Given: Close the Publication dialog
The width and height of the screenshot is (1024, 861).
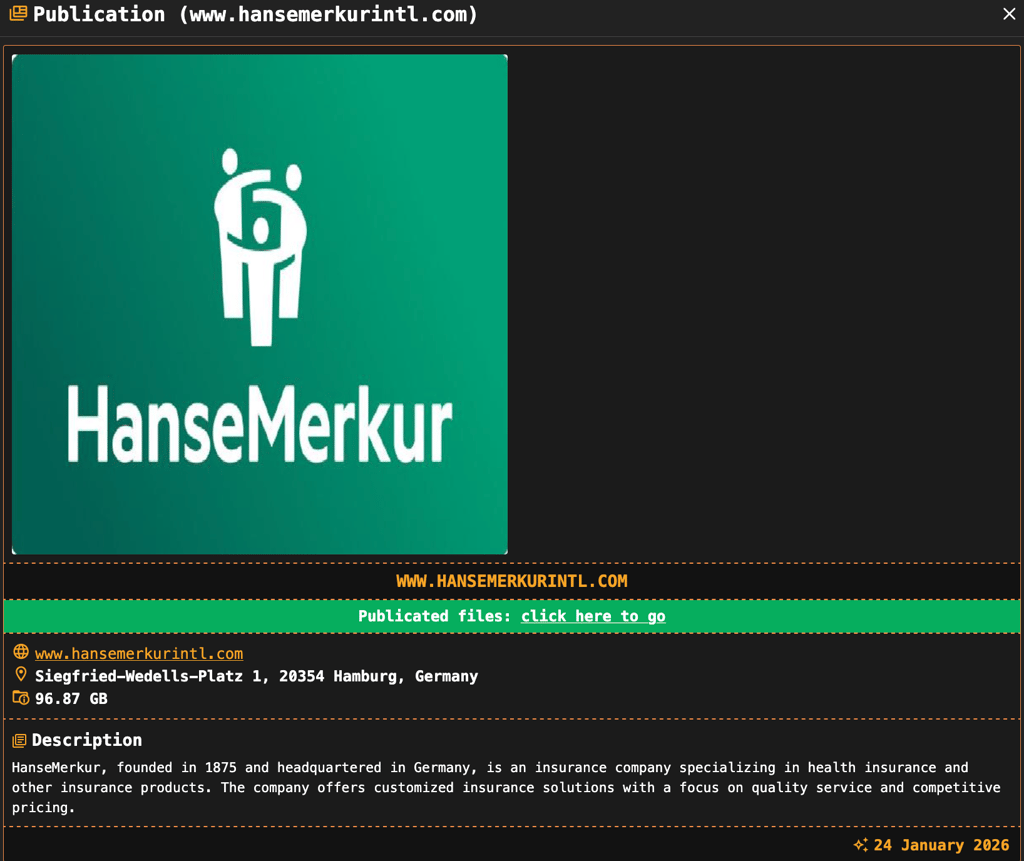Looking at the screenshot, I should [x=1009, y=14].
